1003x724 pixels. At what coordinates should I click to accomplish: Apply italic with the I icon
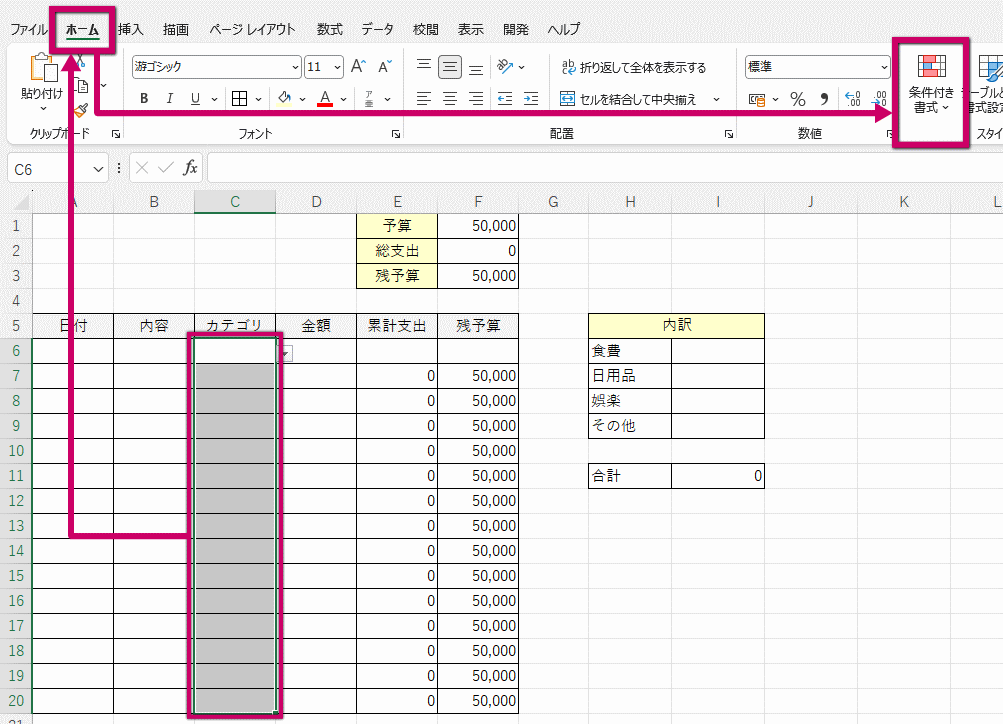point(169,99)
